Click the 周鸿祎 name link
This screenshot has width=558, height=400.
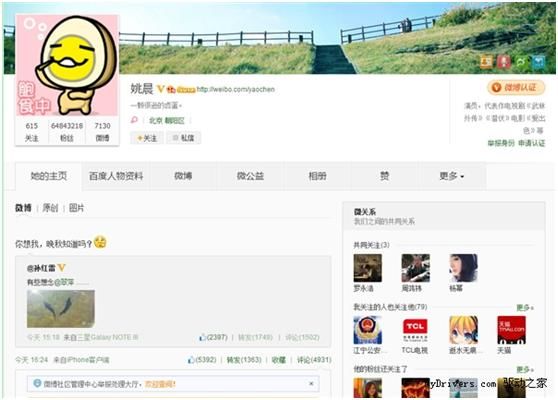(x=411, y=288)
